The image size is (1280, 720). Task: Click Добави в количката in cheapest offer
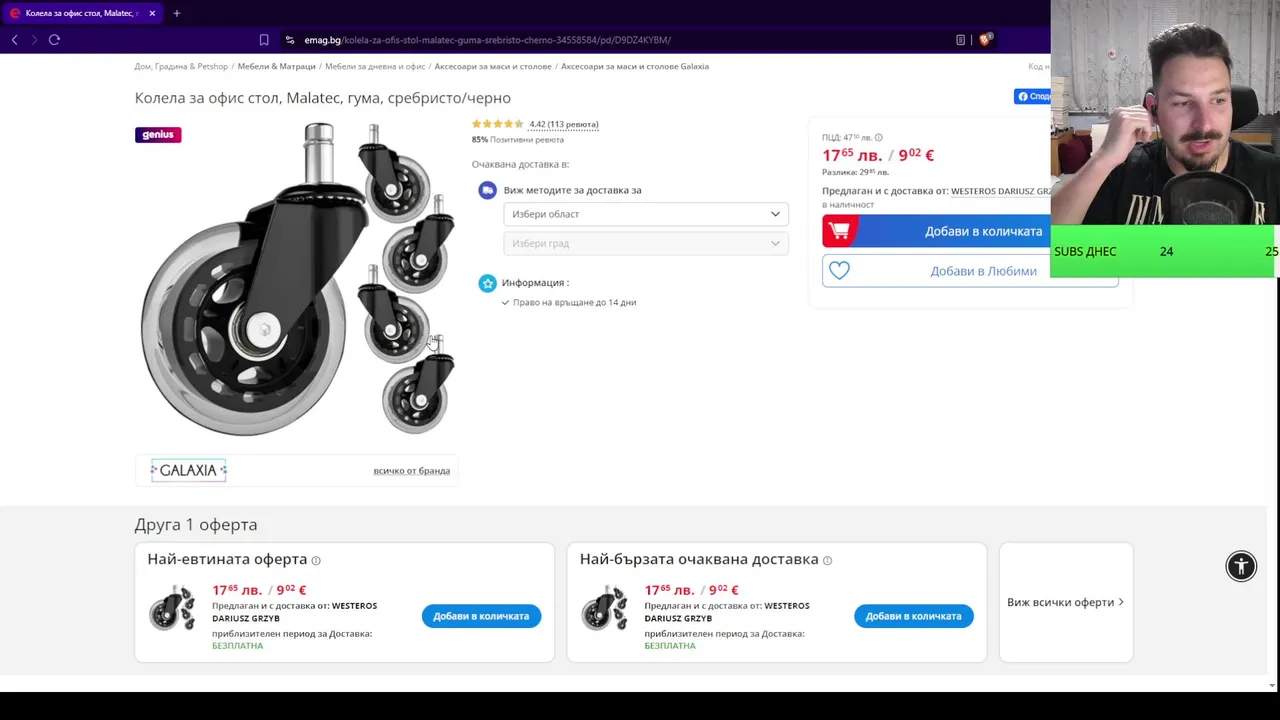tap(481, 616)
